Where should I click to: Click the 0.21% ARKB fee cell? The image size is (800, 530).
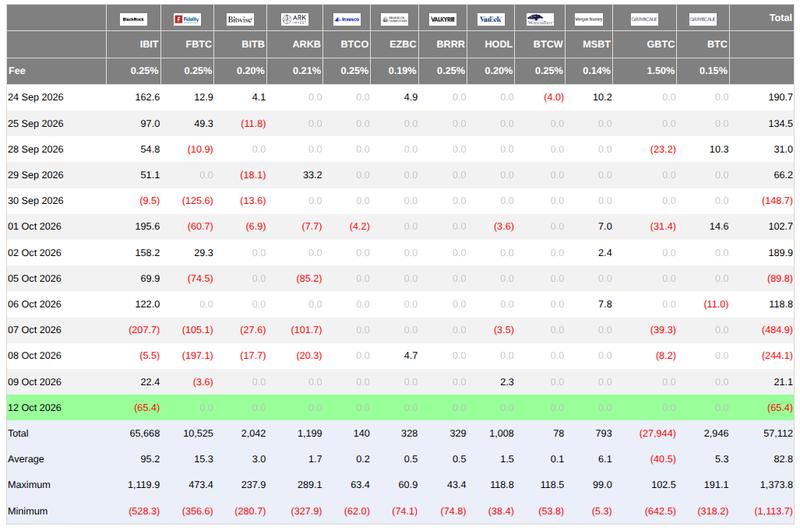pos(307,71)
